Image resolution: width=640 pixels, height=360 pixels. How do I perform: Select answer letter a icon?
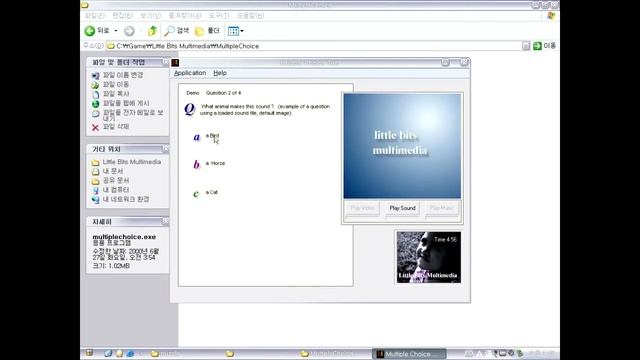point(197,137)
